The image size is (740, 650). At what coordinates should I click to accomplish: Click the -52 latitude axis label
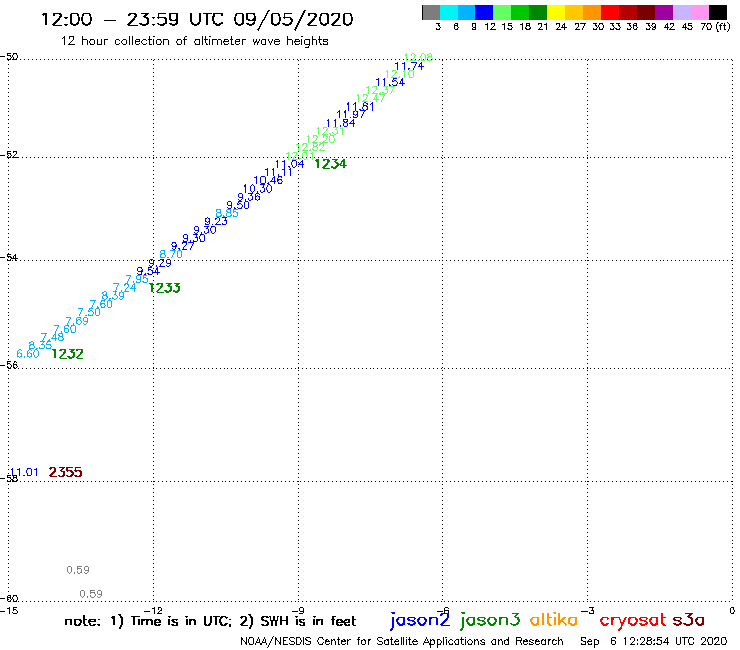(9, 154)
